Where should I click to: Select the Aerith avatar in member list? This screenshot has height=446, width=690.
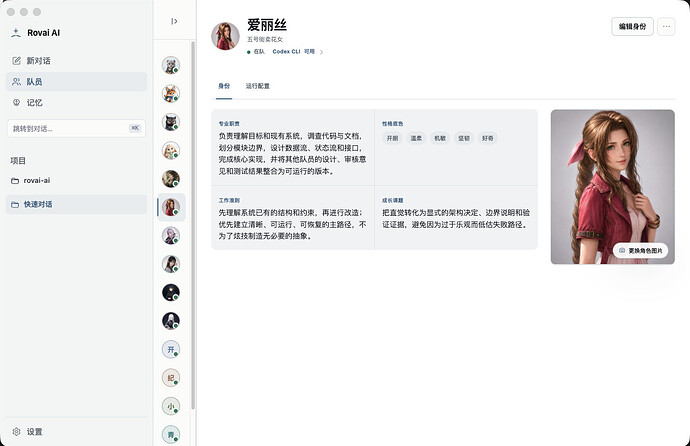point(171,207)
